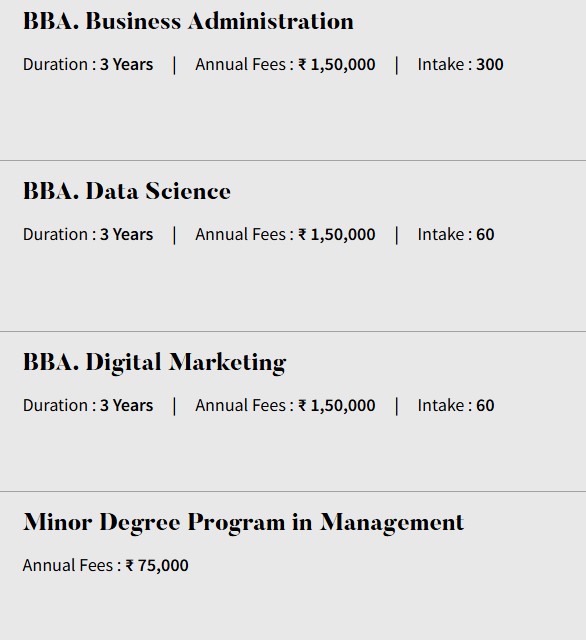Open the BBA. Data Science heading

point(127,191)
